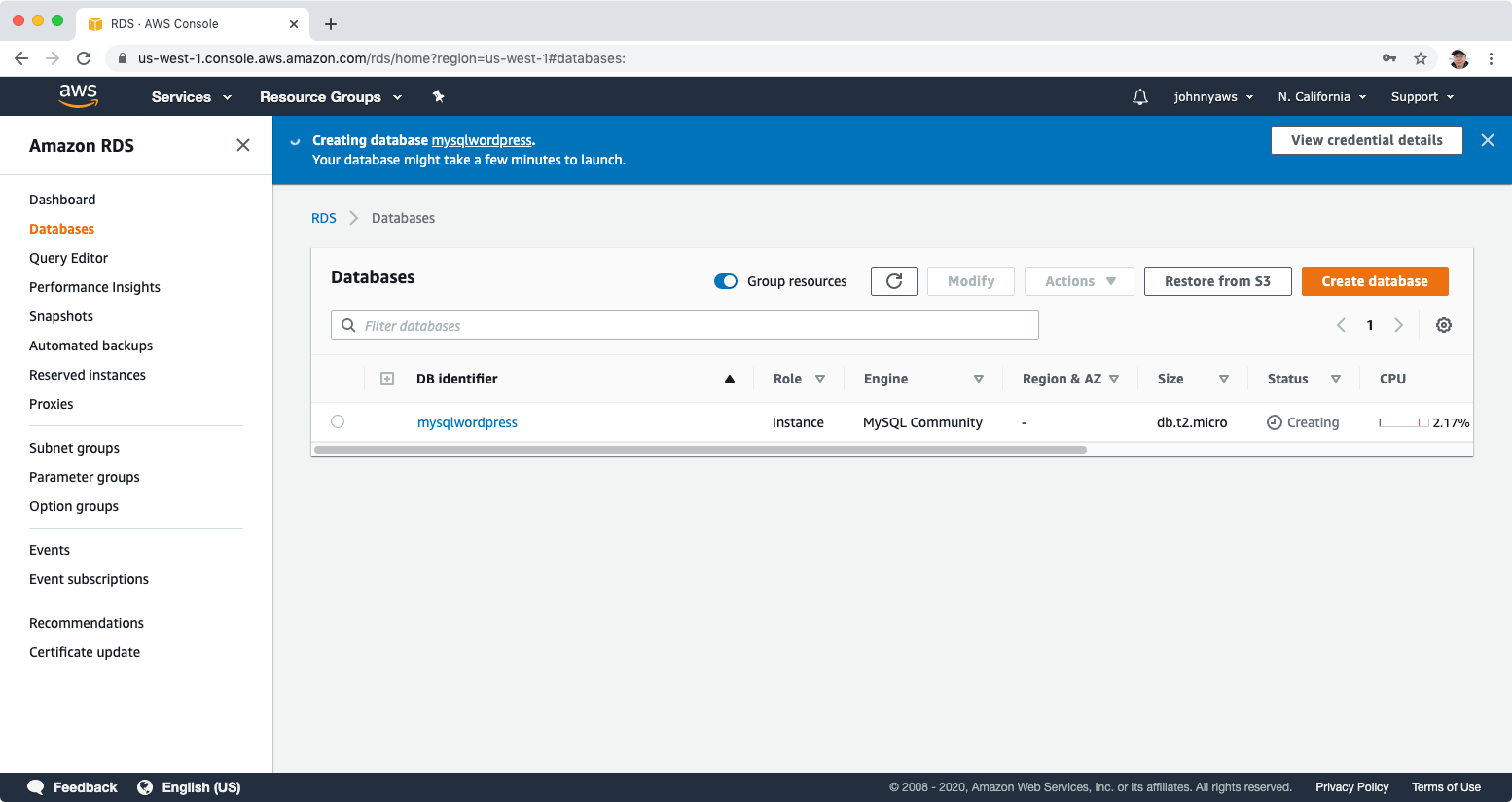1512x802 pixels.
Task: Go to previous page of databases
Action: click(x=1341, y=325)
